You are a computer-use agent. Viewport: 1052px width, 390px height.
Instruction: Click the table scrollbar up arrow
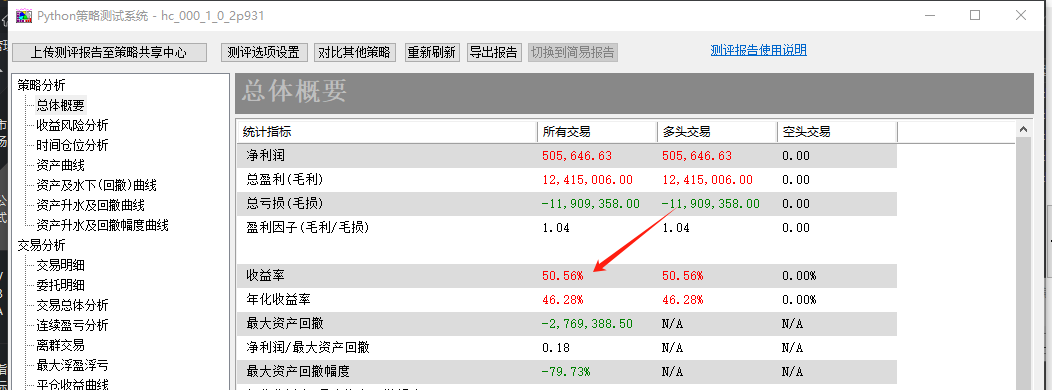click(x=1024, y=130)
